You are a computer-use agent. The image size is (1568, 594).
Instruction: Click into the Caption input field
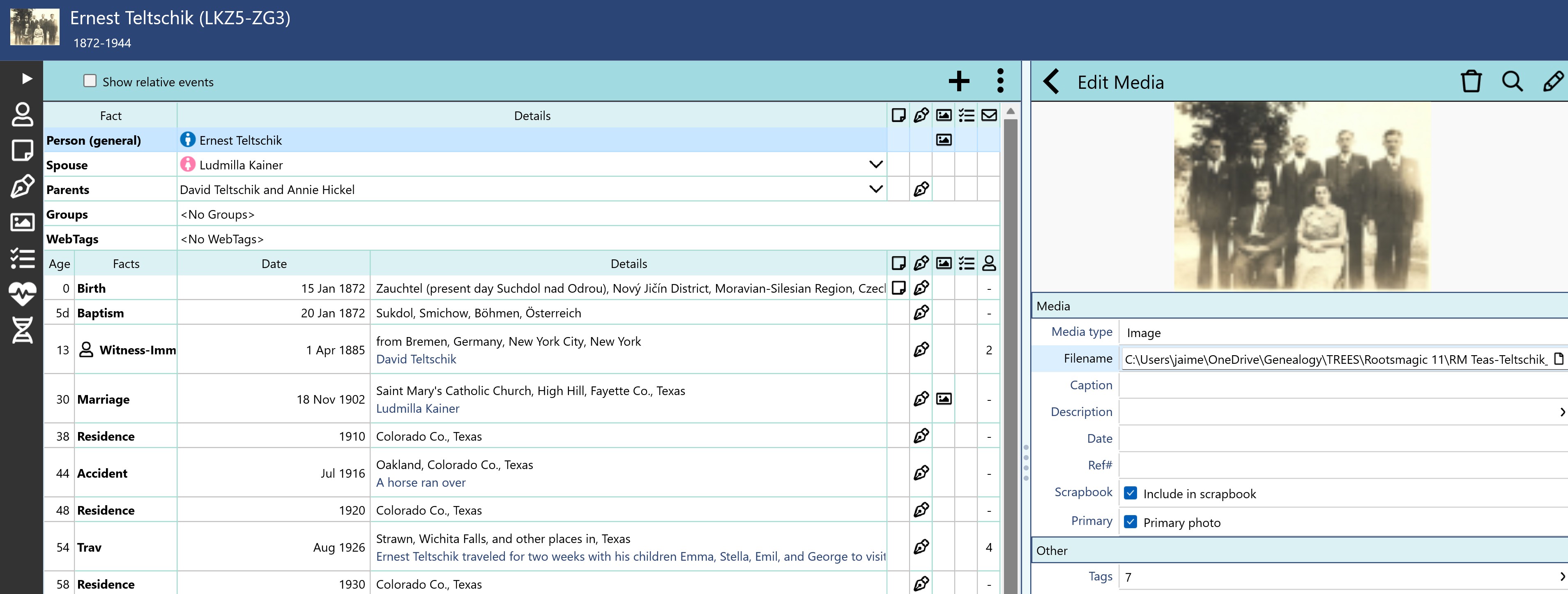(1339, 385)
